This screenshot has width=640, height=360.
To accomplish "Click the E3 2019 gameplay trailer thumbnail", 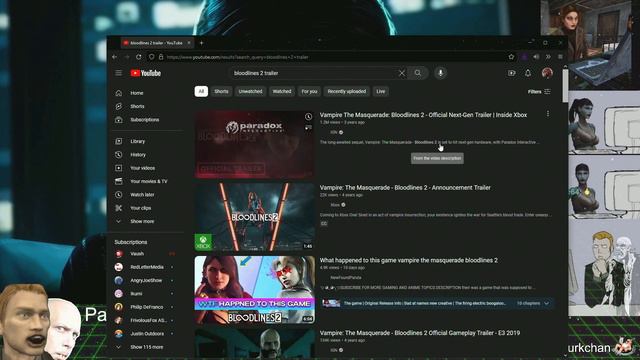I will tap(255, 343).
